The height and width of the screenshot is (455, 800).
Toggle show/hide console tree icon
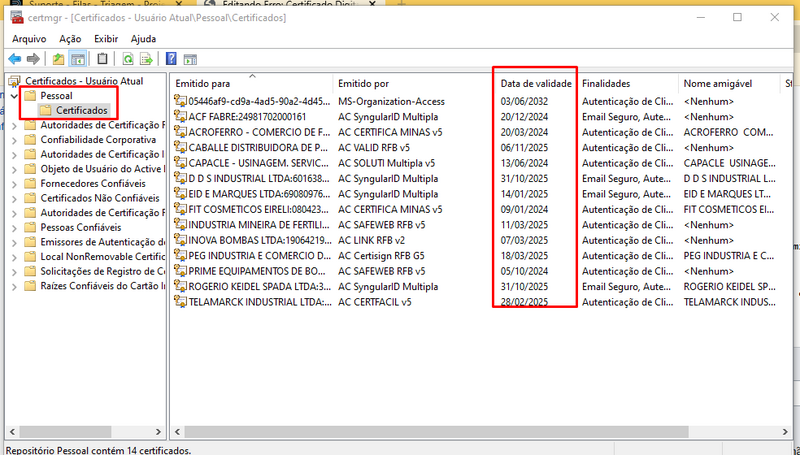(78, 59)
